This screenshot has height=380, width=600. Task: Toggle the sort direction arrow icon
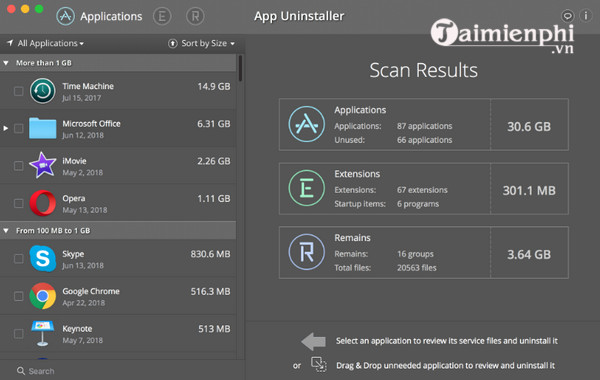pyautogui.click(x=173, y=43)
